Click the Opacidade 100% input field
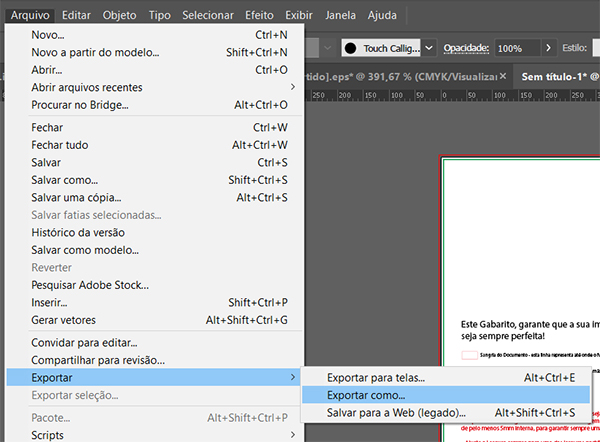 pos(516,48)
